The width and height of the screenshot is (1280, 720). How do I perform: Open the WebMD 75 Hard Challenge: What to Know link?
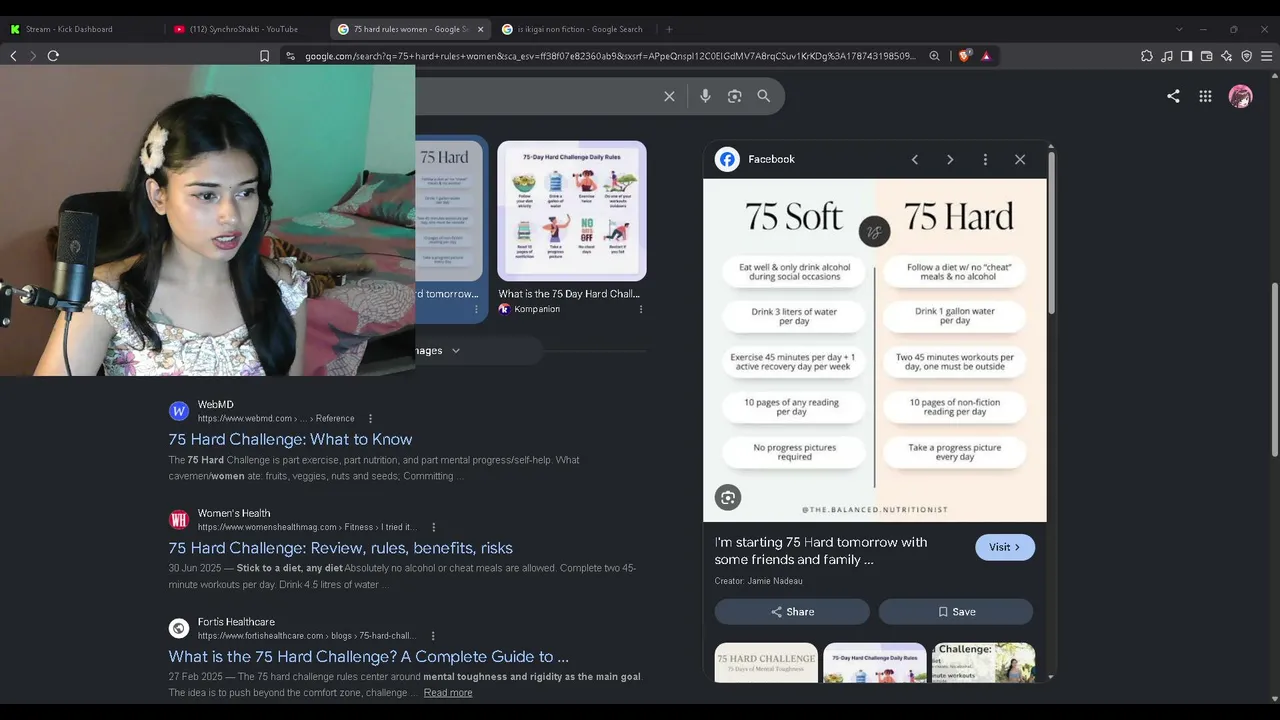point(290,439)
